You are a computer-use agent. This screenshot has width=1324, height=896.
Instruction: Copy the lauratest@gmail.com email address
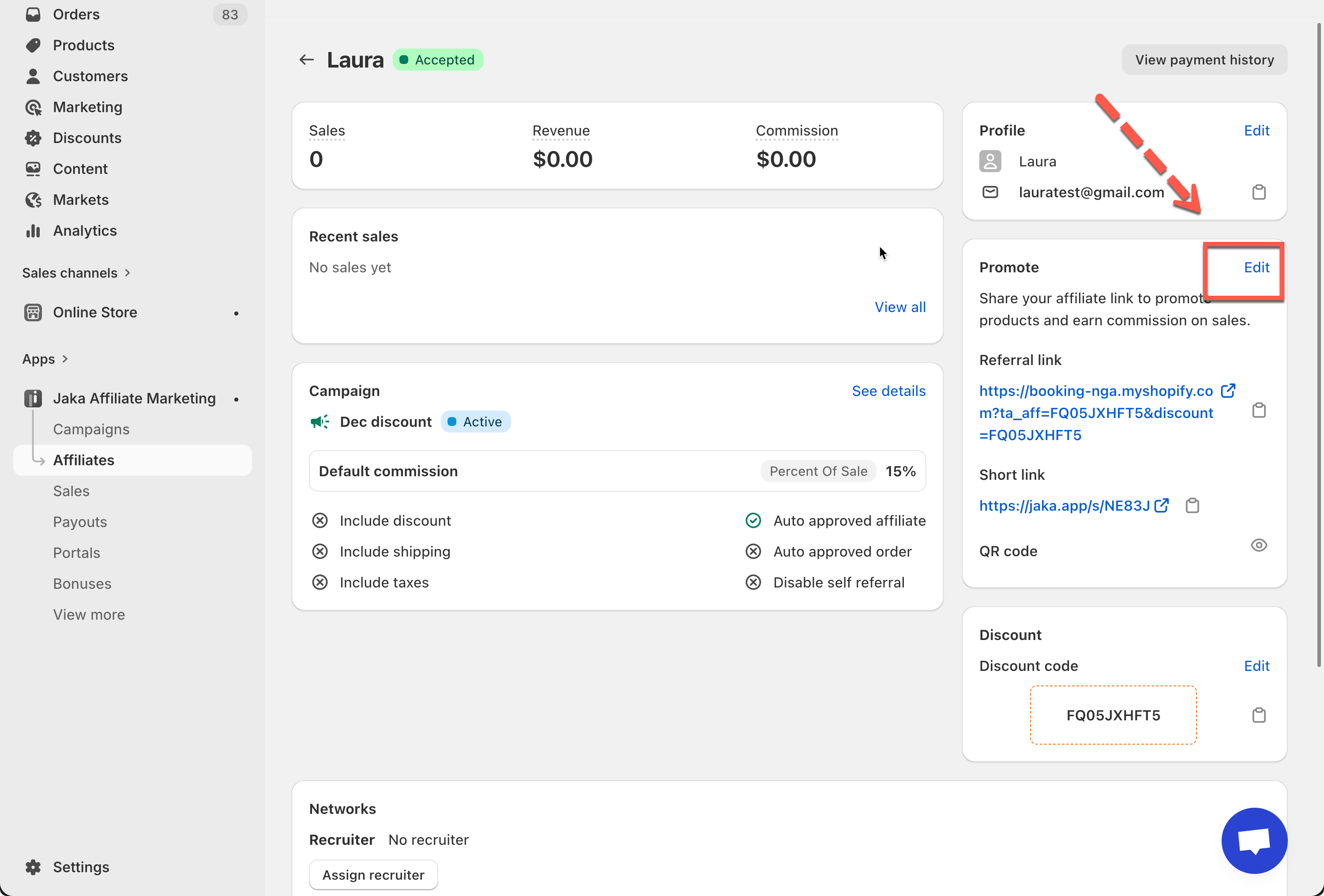click(x=1259, y=192)
